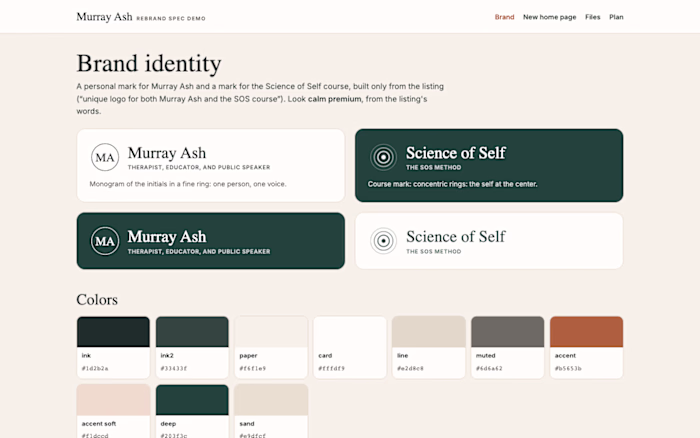Click THE SOS METHOD tagline on the white card

433,251
